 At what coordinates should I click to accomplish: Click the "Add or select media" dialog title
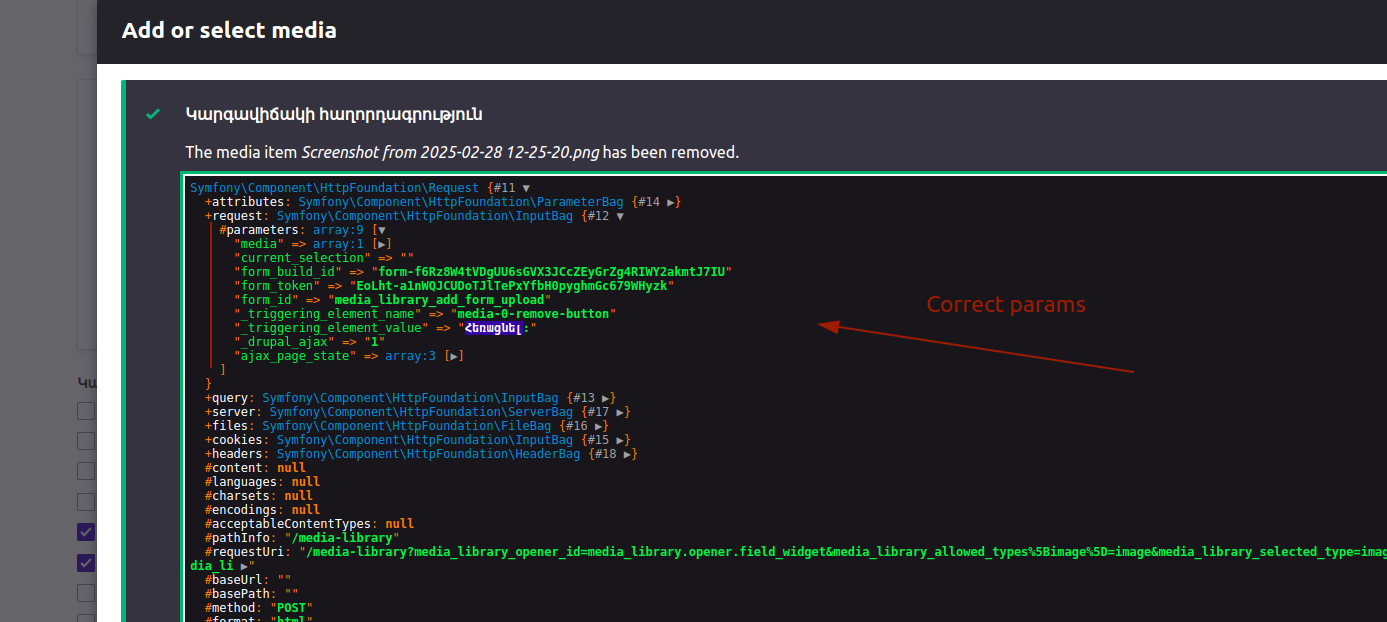(229, 31)
